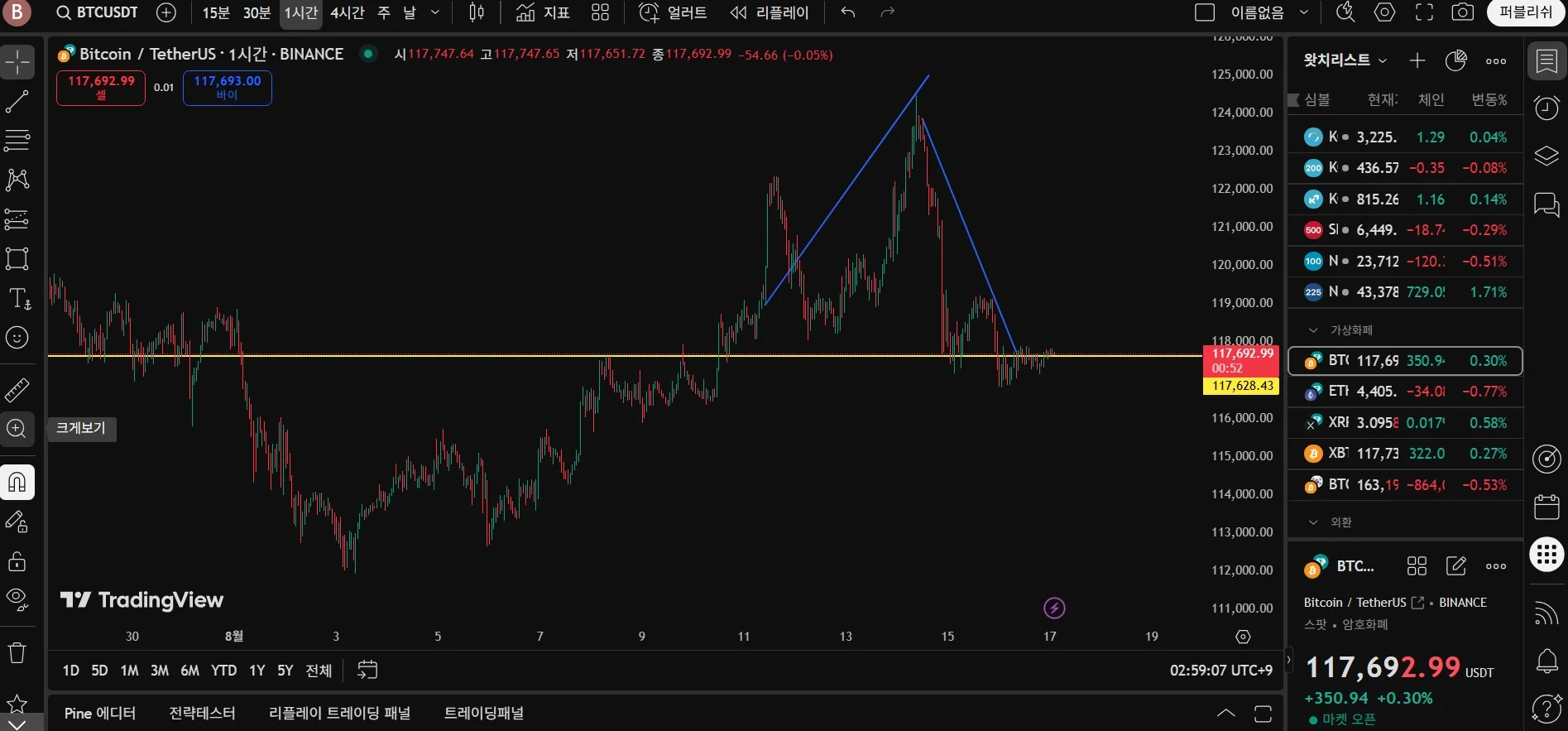Open the layout setup square icon
Image resolution: width=1568 pixels, height=731 pixels.
tap(1205, 12)
